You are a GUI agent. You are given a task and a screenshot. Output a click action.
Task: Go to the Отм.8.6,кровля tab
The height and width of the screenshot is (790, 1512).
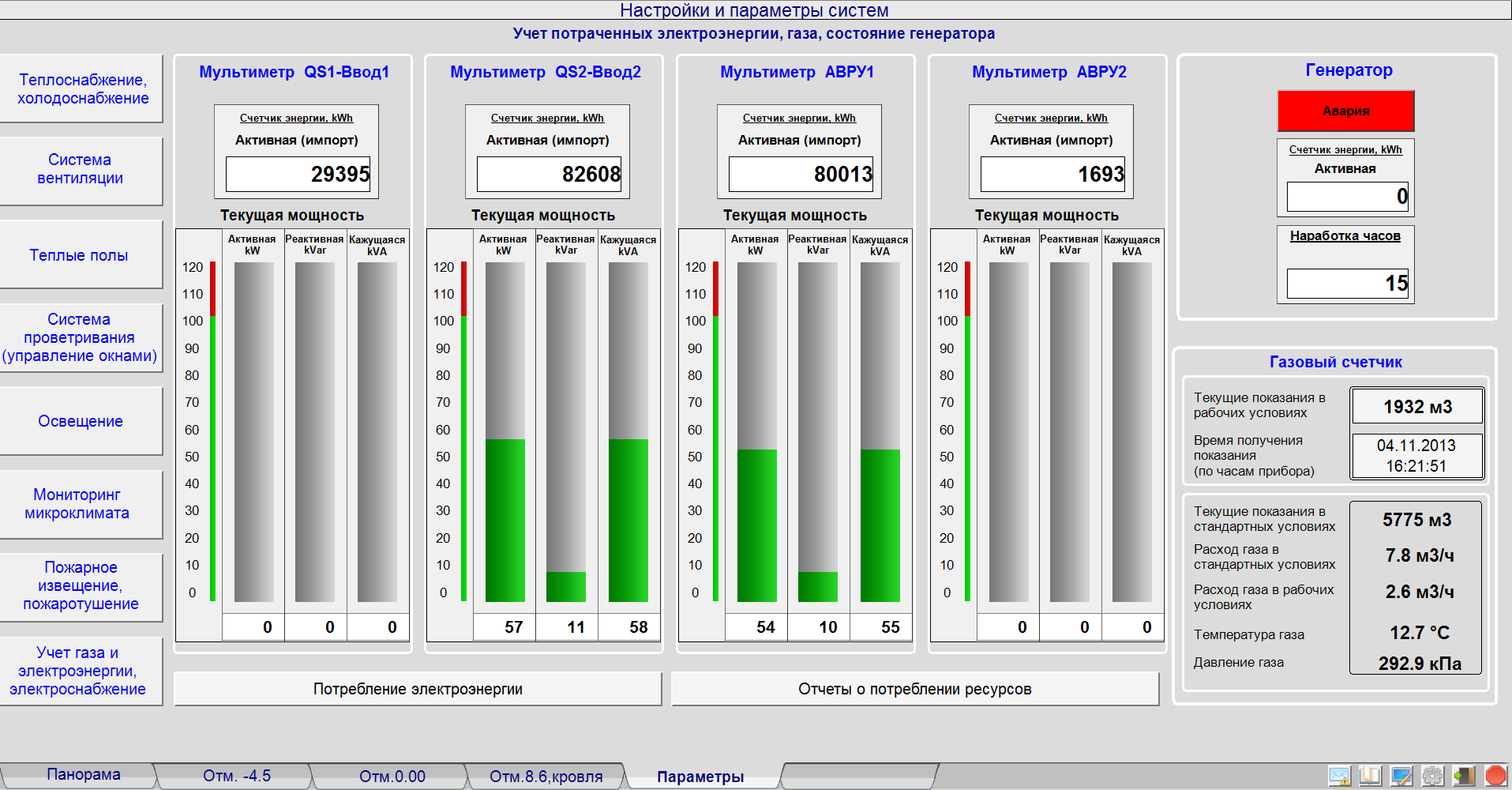click(x=546, y=777)
